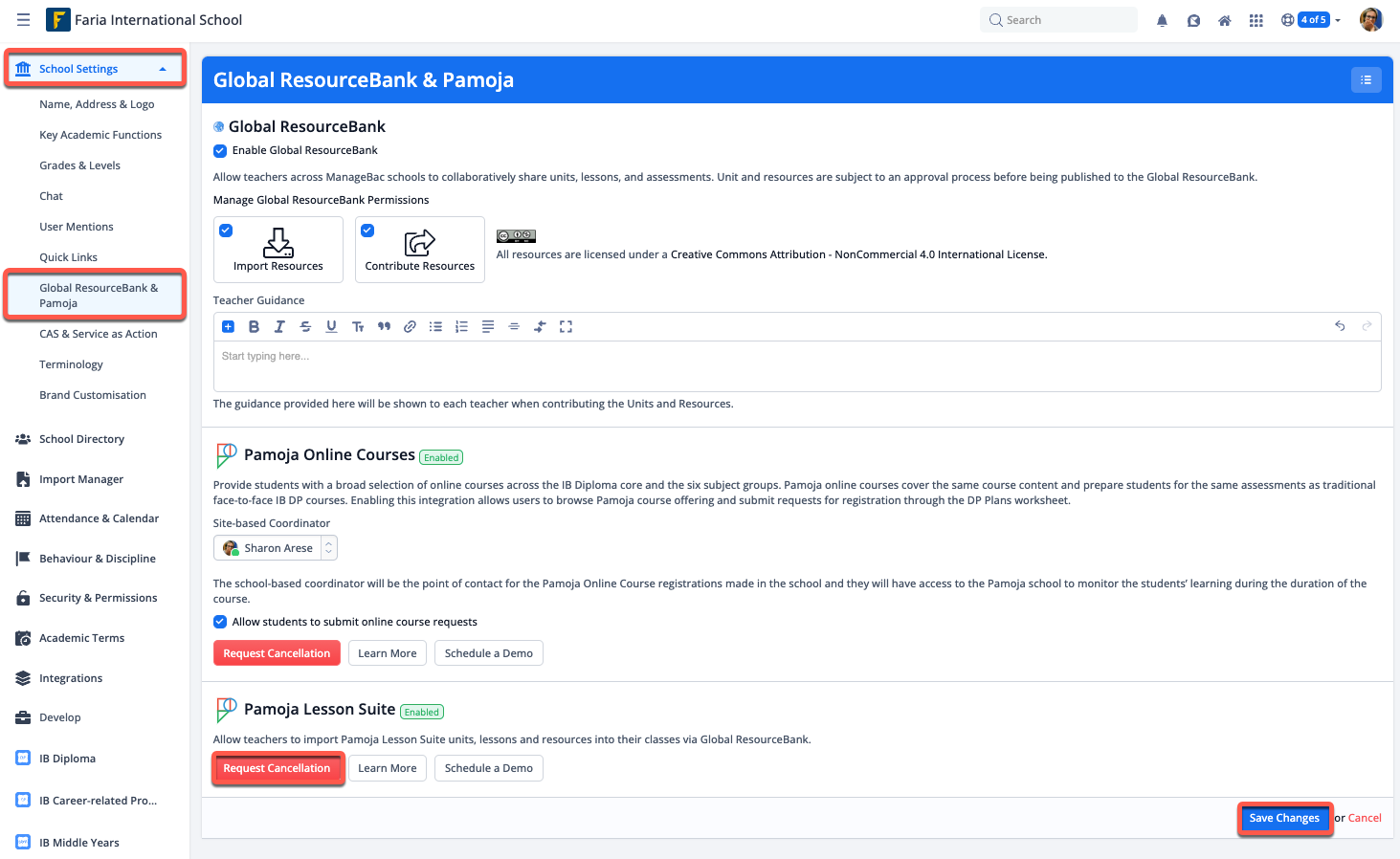Open Academic Terms in sidebar

click(81, 638)
